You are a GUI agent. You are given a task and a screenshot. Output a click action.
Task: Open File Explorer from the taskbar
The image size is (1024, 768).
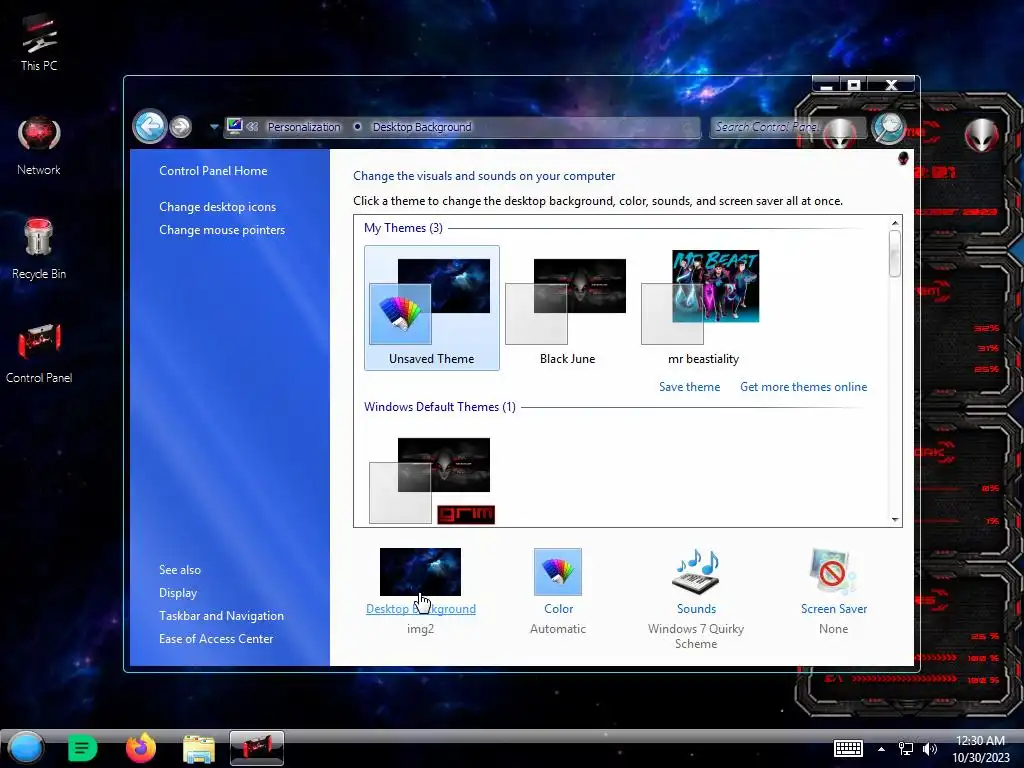click(x=199, y=749)
